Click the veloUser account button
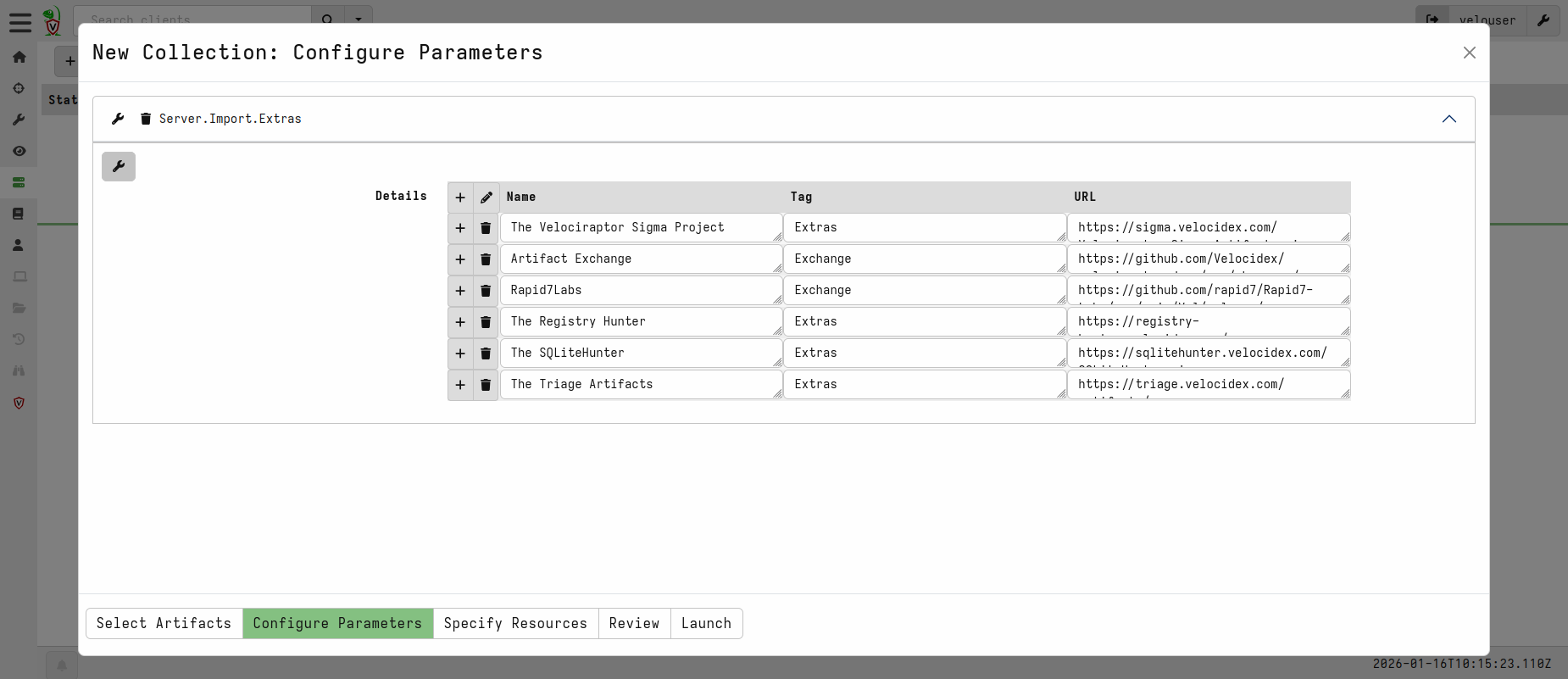 tap(1487, 19)
